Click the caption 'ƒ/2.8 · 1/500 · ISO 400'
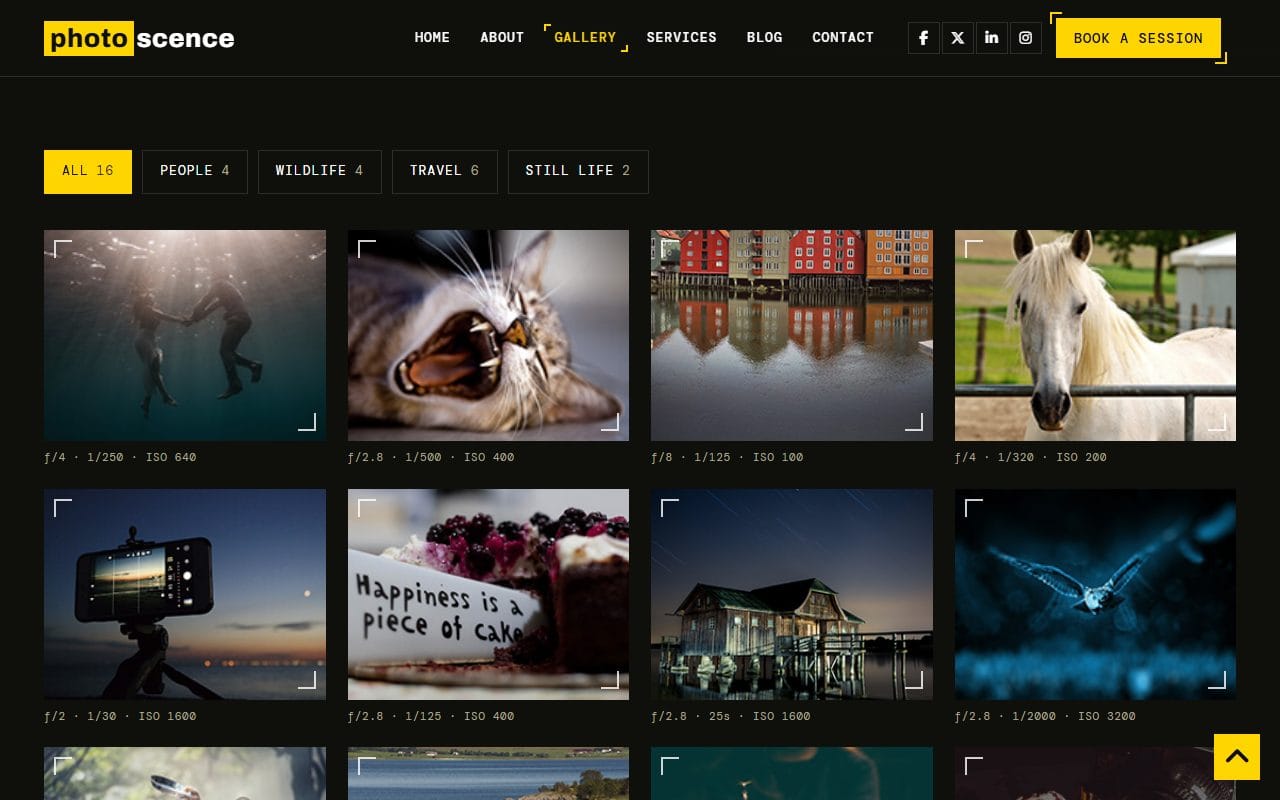 [431, 457]
